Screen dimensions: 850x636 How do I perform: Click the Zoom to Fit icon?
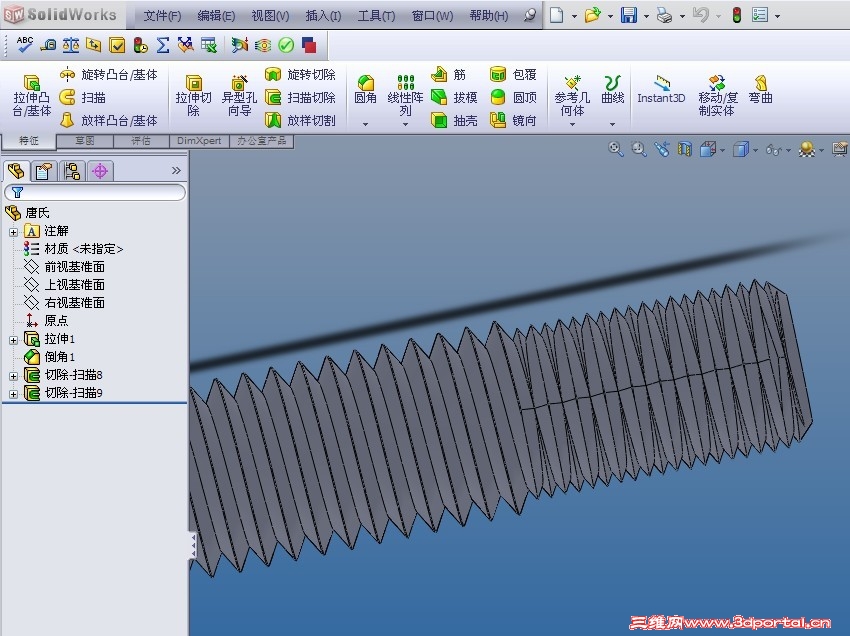click(615, 149)
